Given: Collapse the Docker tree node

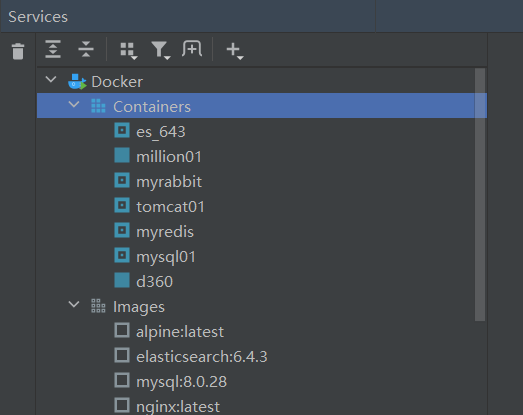Looking at the screenshot, I should click(x=51, y=79).
